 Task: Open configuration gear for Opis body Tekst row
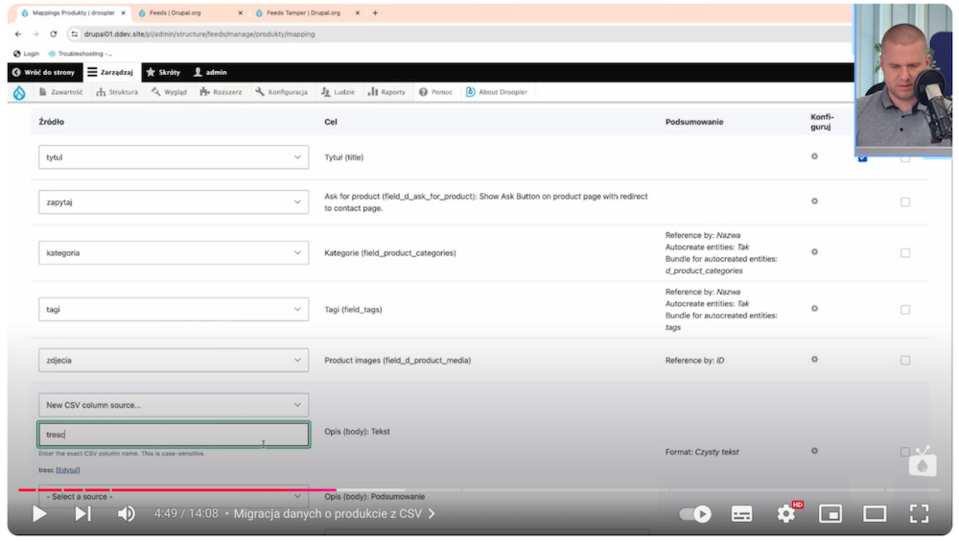tap(814, 451)
